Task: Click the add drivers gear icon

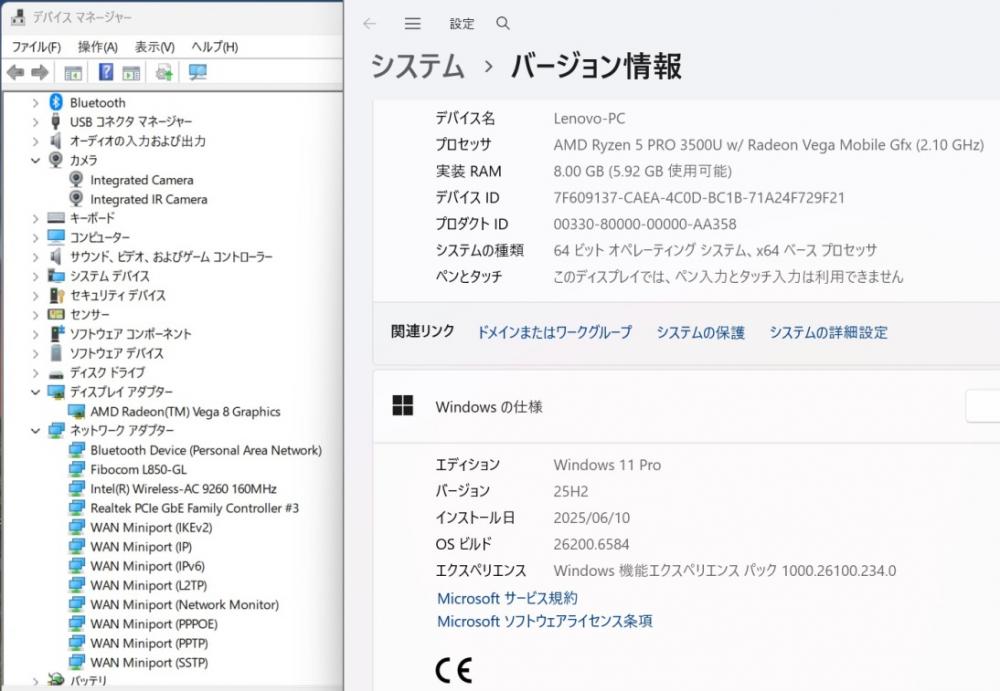Action: (164, 72)
